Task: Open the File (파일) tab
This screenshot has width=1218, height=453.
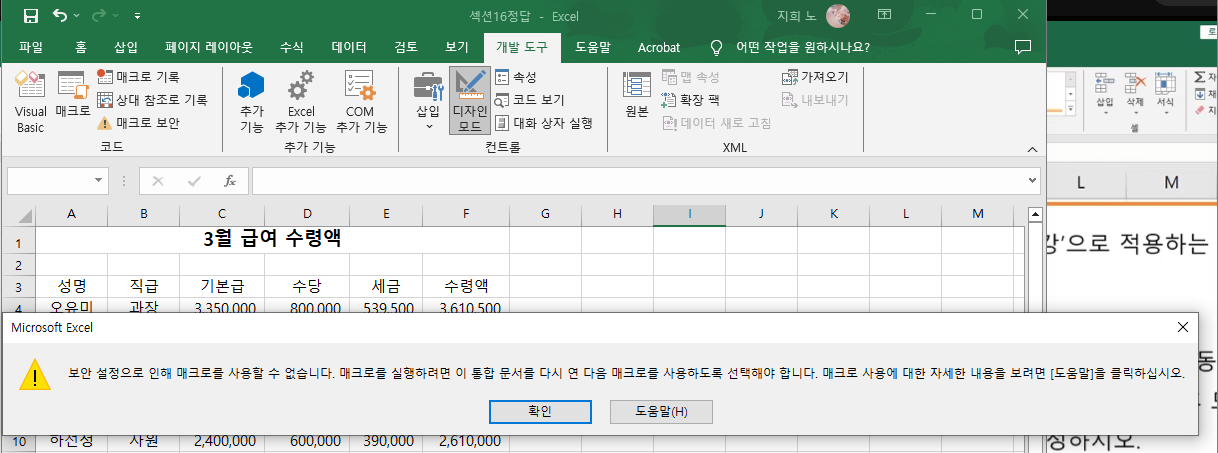Action: click(31, 47)
